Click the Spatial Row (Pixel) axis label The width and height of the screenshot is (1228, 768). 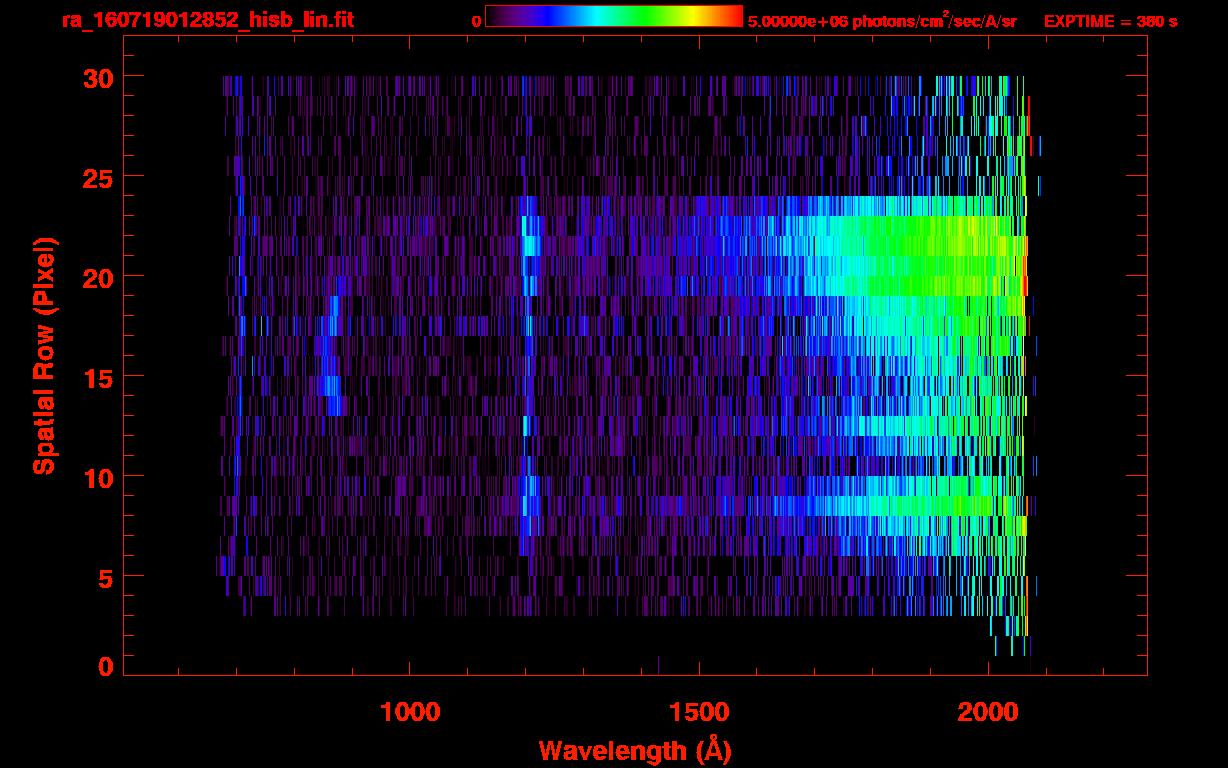44,355
